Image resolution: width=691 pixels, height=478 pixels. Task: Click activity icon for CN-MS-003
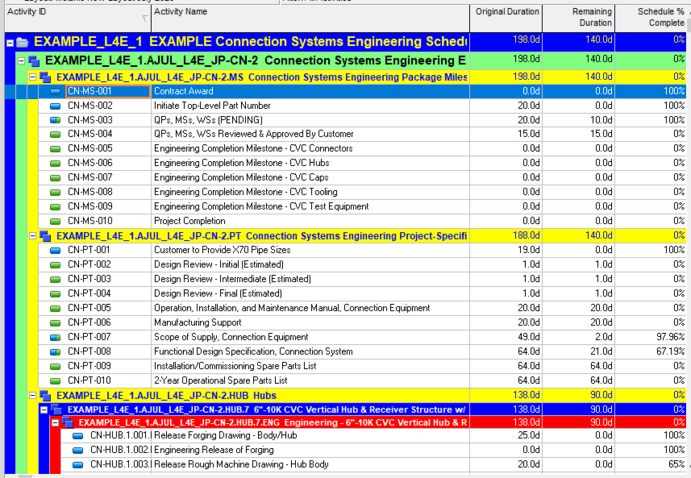point(55,120)
